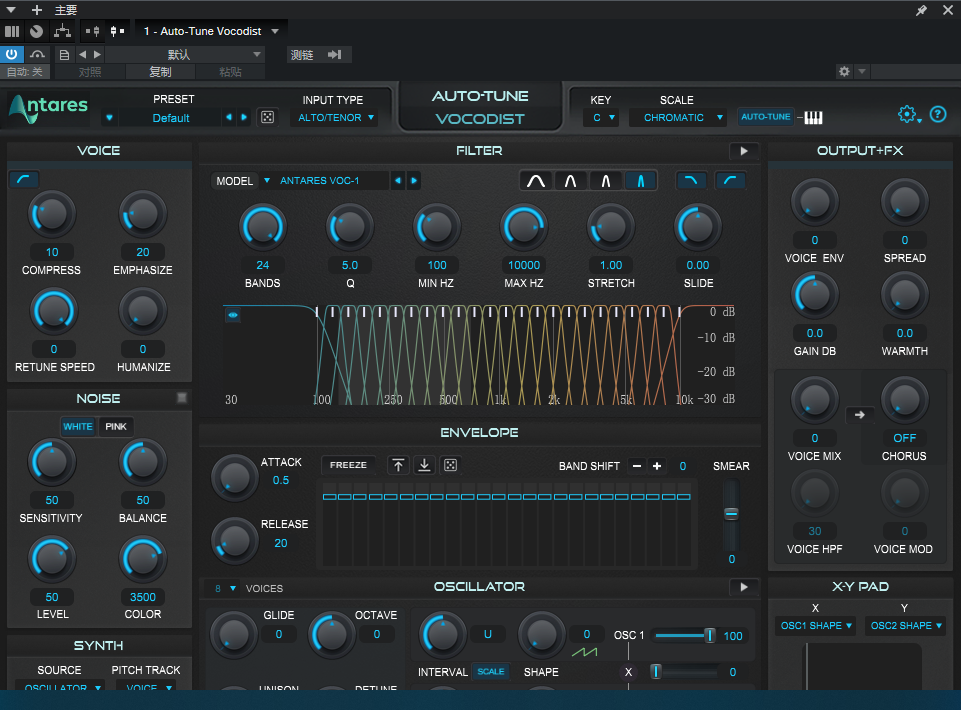The height and width of the screenshot is (710, 961).
Task: Toggle the filter low-pass curve button
Action: (691, 181)
